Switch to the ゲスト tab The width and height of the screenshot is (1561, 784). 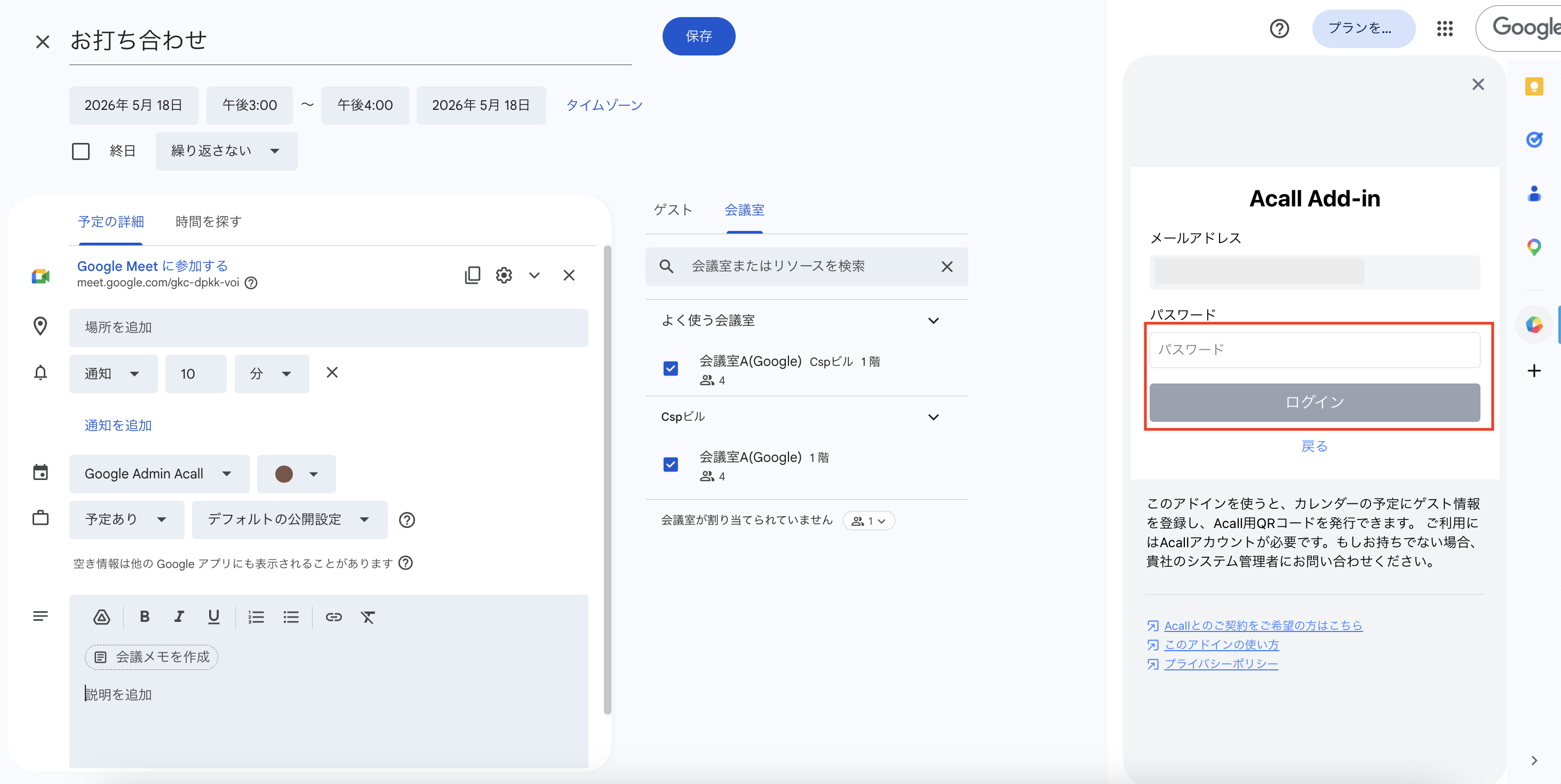tap(673, 210)
